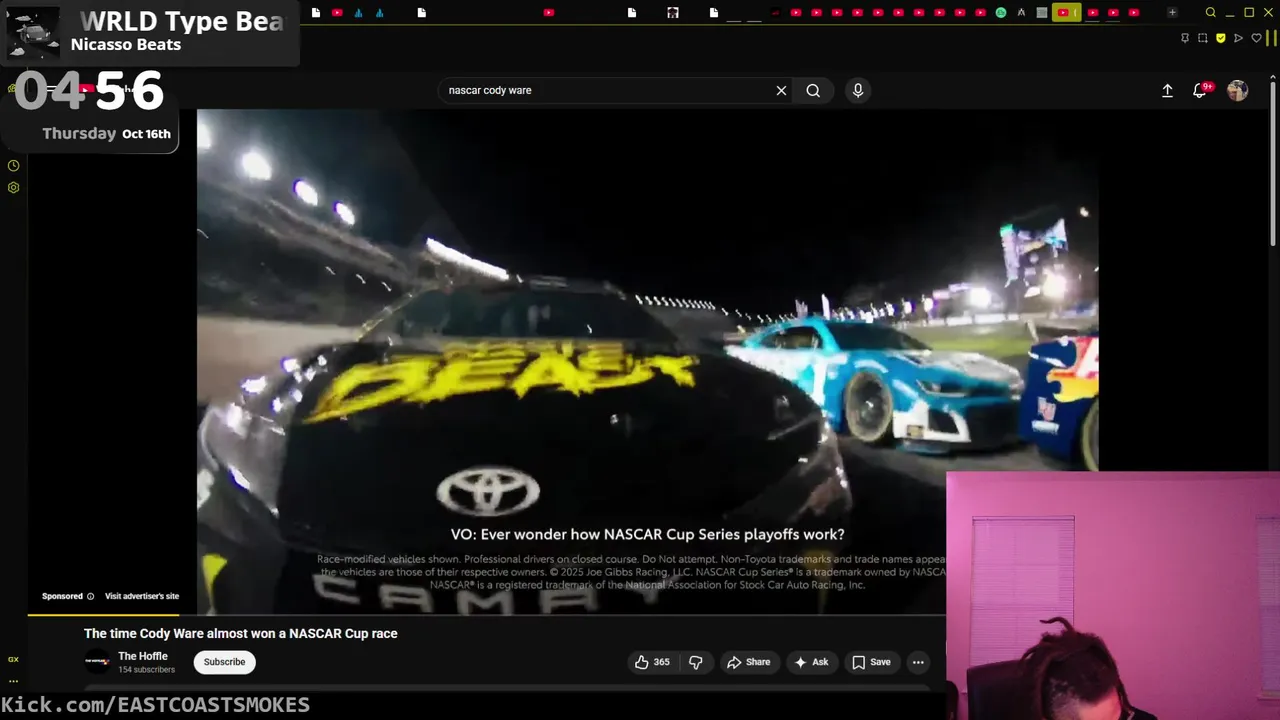Click the "154 subscribers" text
This screenshot has width=1280, height=720.
click(x=146, y=670)
